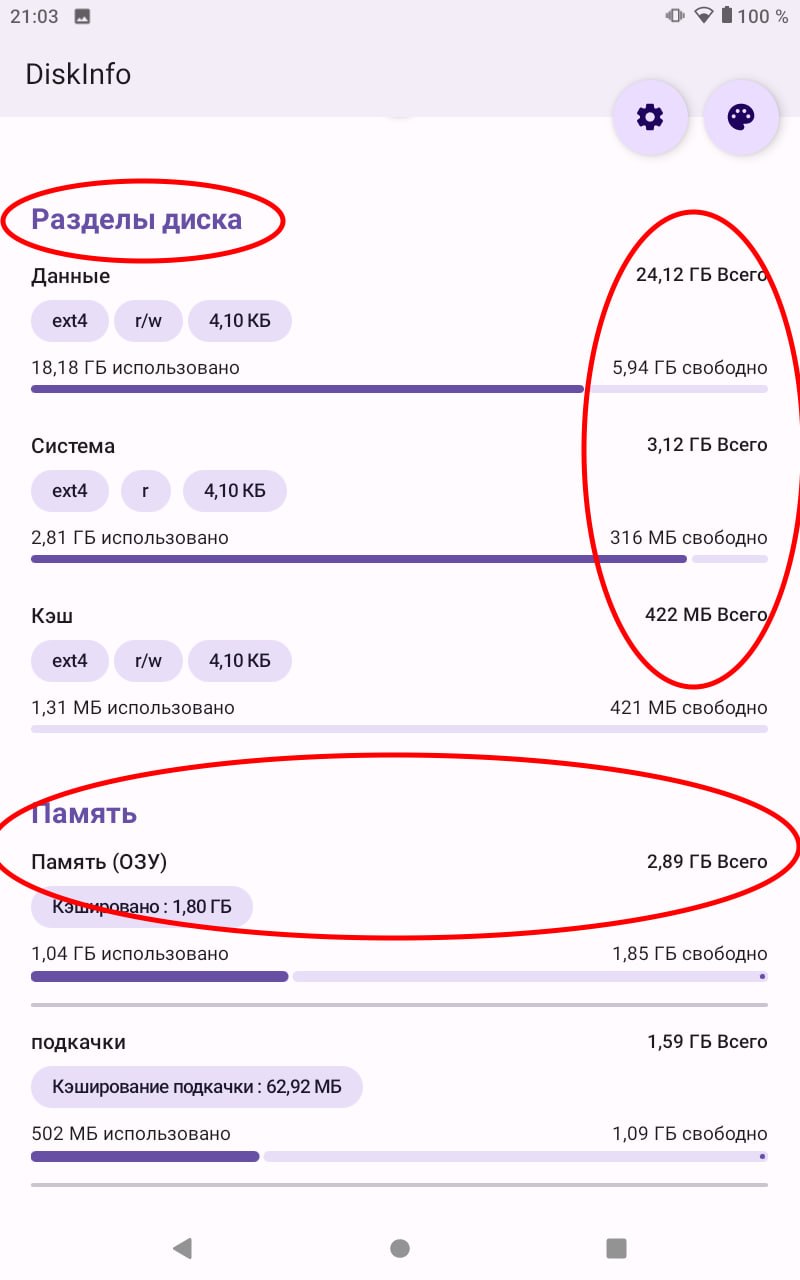
Task: Tap the Кэширование подкачки : 62,92 МБ chip
Action: (x=197, y=1087)
